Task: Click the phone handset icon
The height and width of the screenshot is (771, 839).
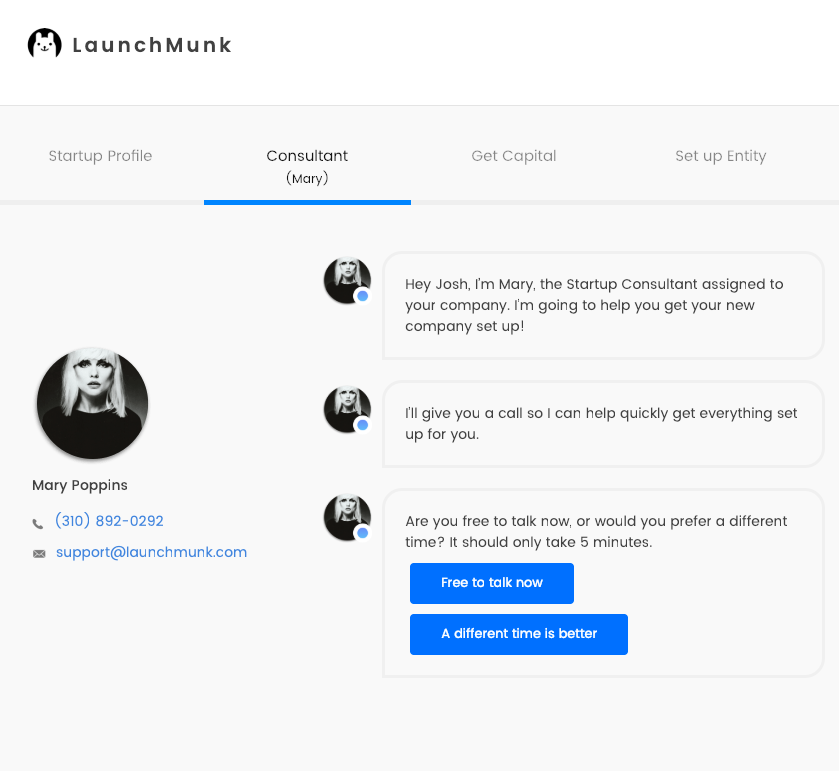Action: coord(38,523)
